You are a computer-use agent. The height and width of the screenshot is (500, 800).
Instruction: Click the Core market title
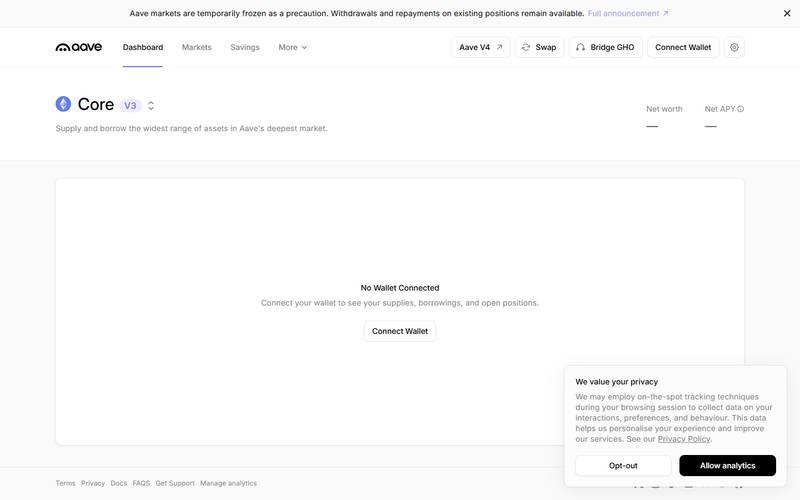tap(96, 104)
